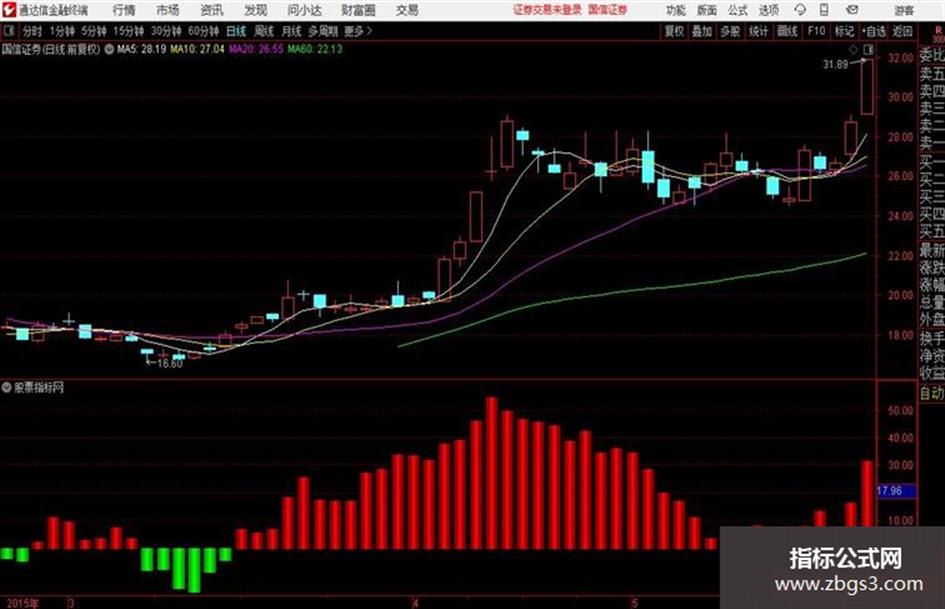Open the 发现 menu
This screenshot has width=945, height=609.
pos(256,10)
